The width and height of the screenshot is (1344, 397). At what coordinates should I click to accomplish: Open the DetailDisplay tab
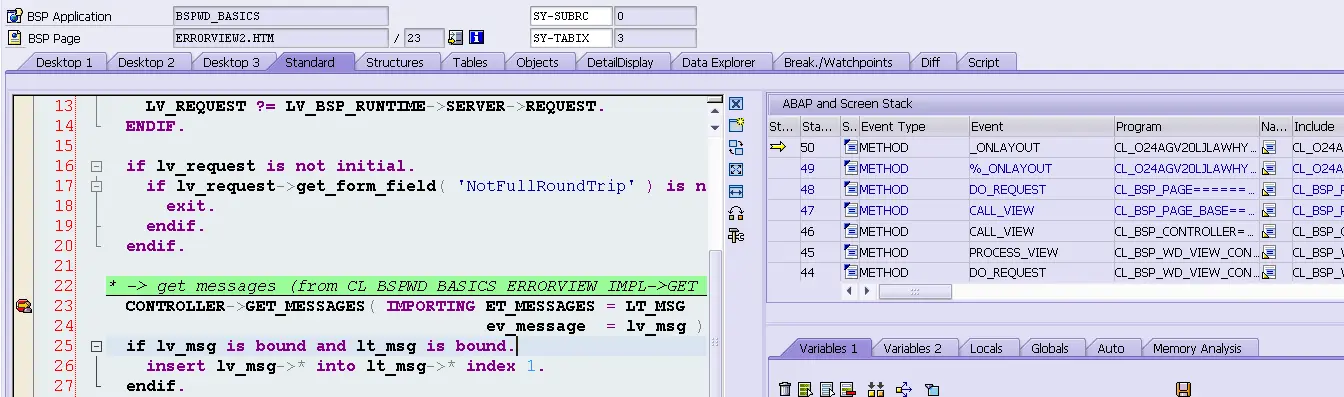tap(620, 62)
